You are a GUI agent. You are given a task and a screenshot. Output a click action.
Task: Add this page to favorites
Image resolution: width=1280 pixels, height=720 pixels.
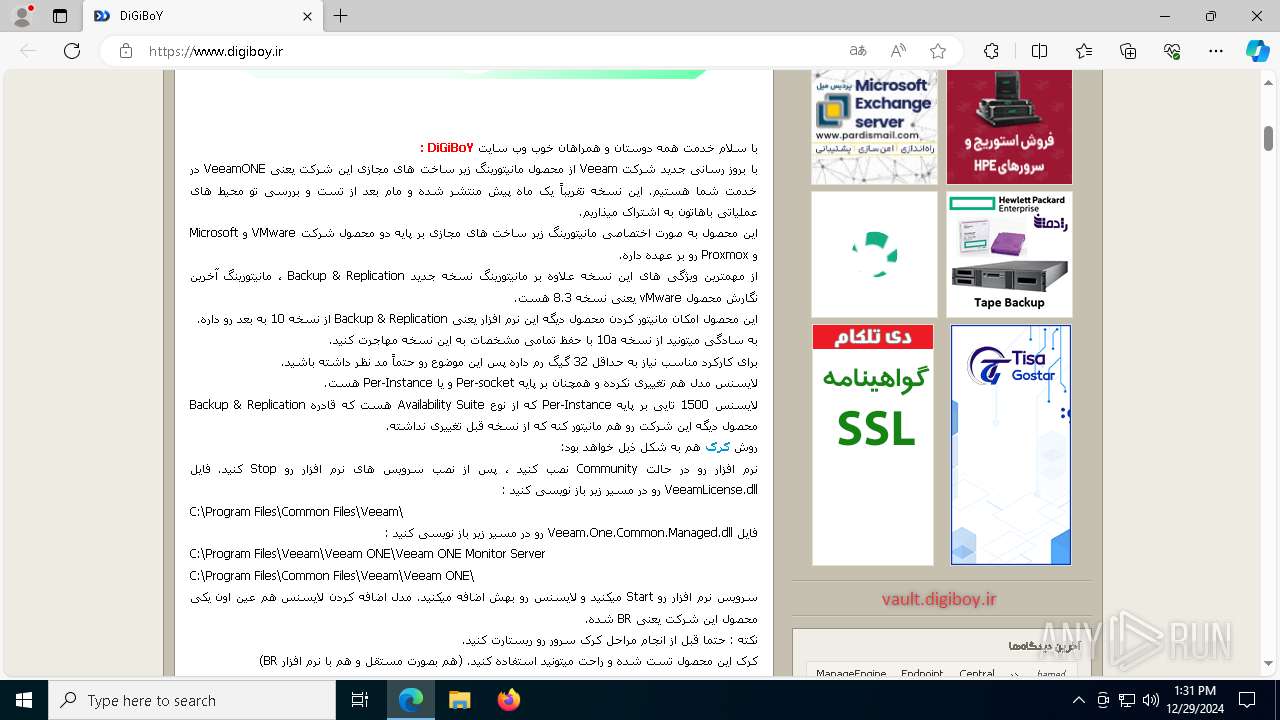938,51
